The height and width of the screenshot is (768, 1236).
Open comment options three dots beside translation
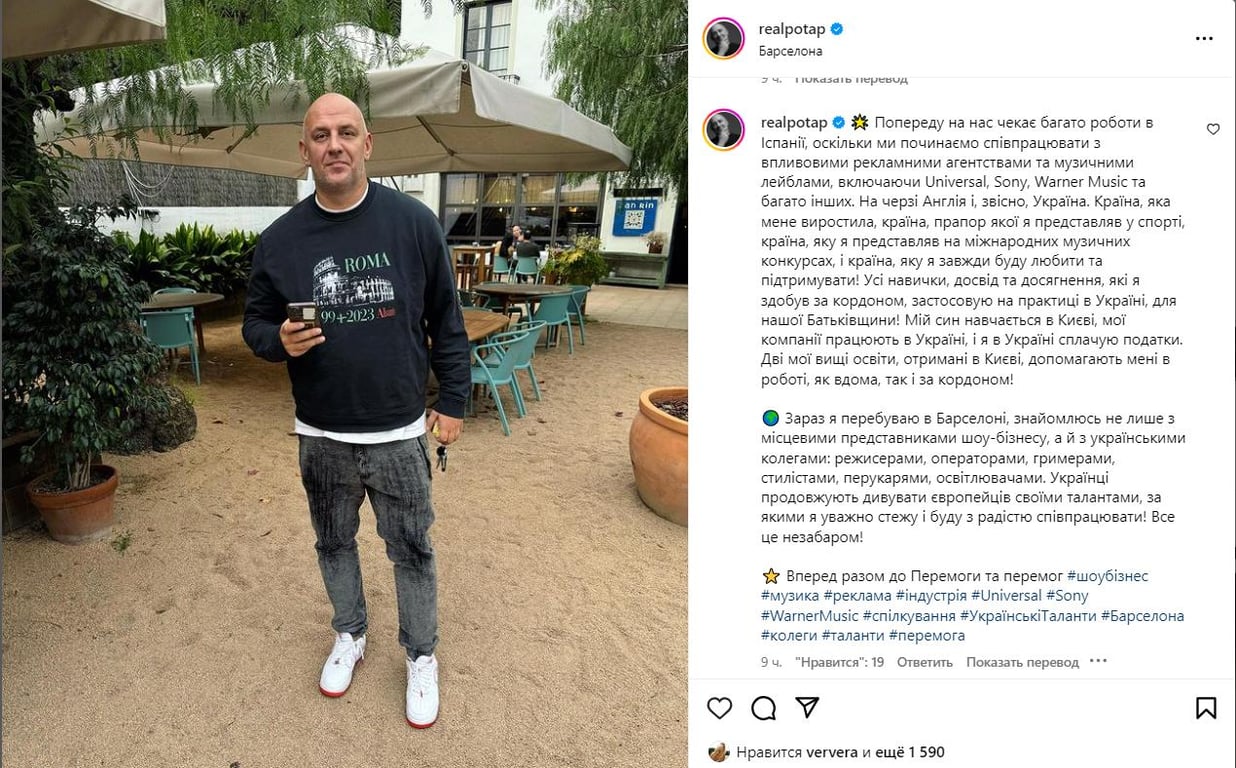pyautogui.click(x=1098, y=661)
